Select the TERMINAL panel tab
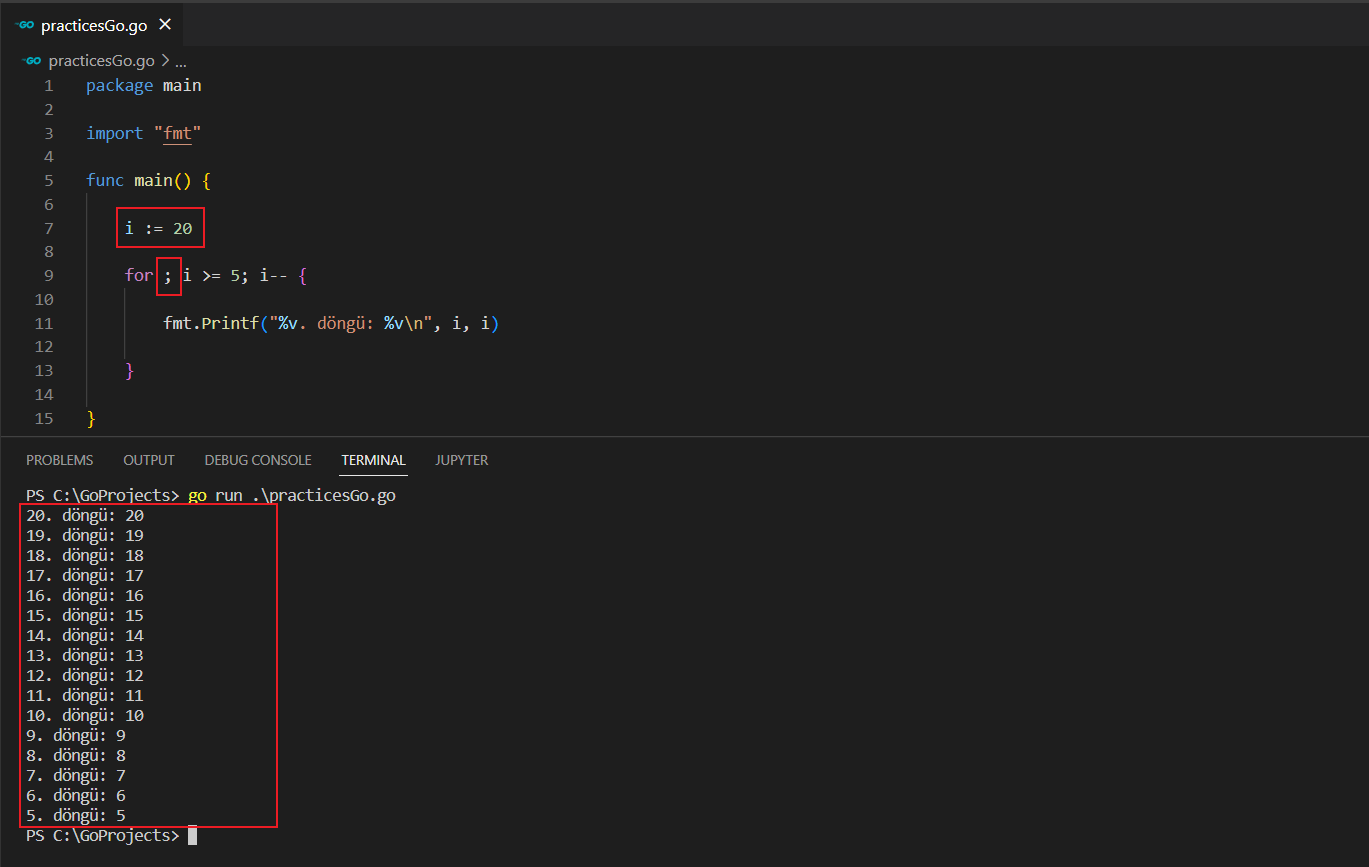Viewport: 1369px width, 867px height. point(373,460)
